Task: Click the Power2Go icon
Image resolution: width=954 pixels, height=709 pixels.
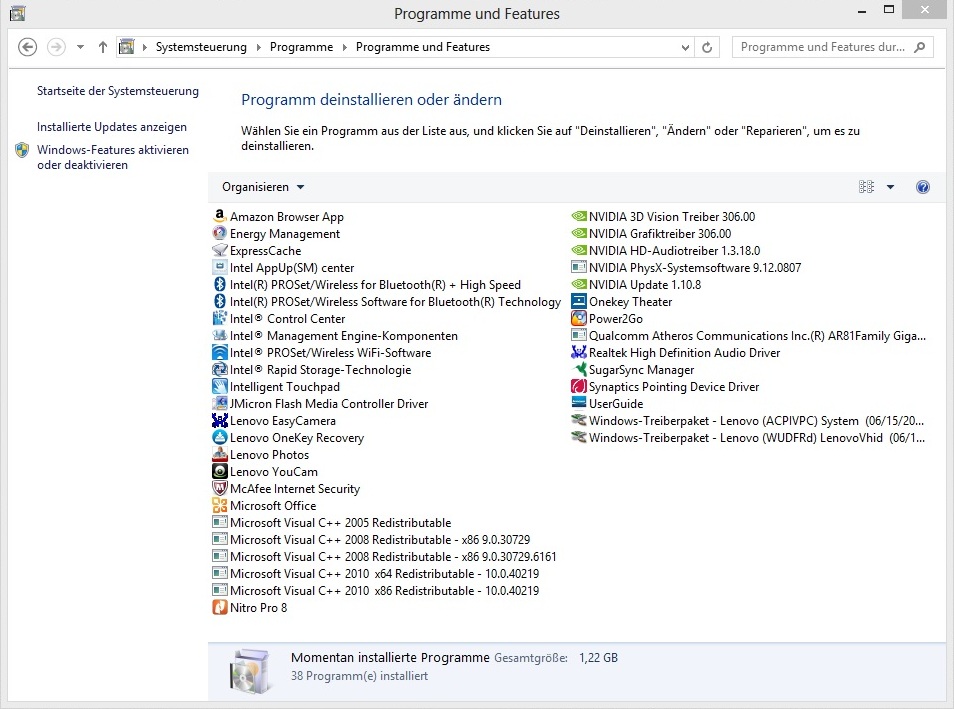Action: click(x=579, y=318)
